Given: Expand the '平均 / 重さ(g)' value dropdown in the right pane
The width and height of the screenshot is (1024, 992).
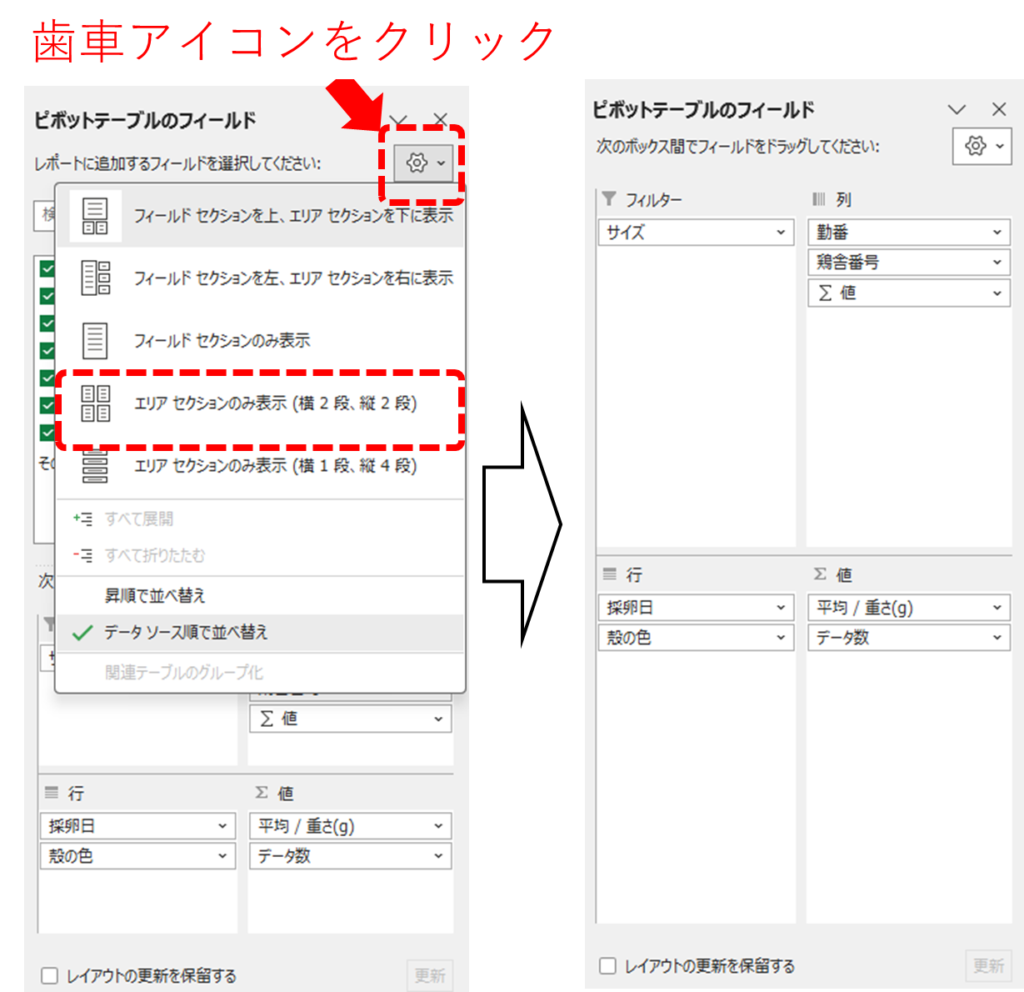Looking at the screenshot, I should click(996, 608).
